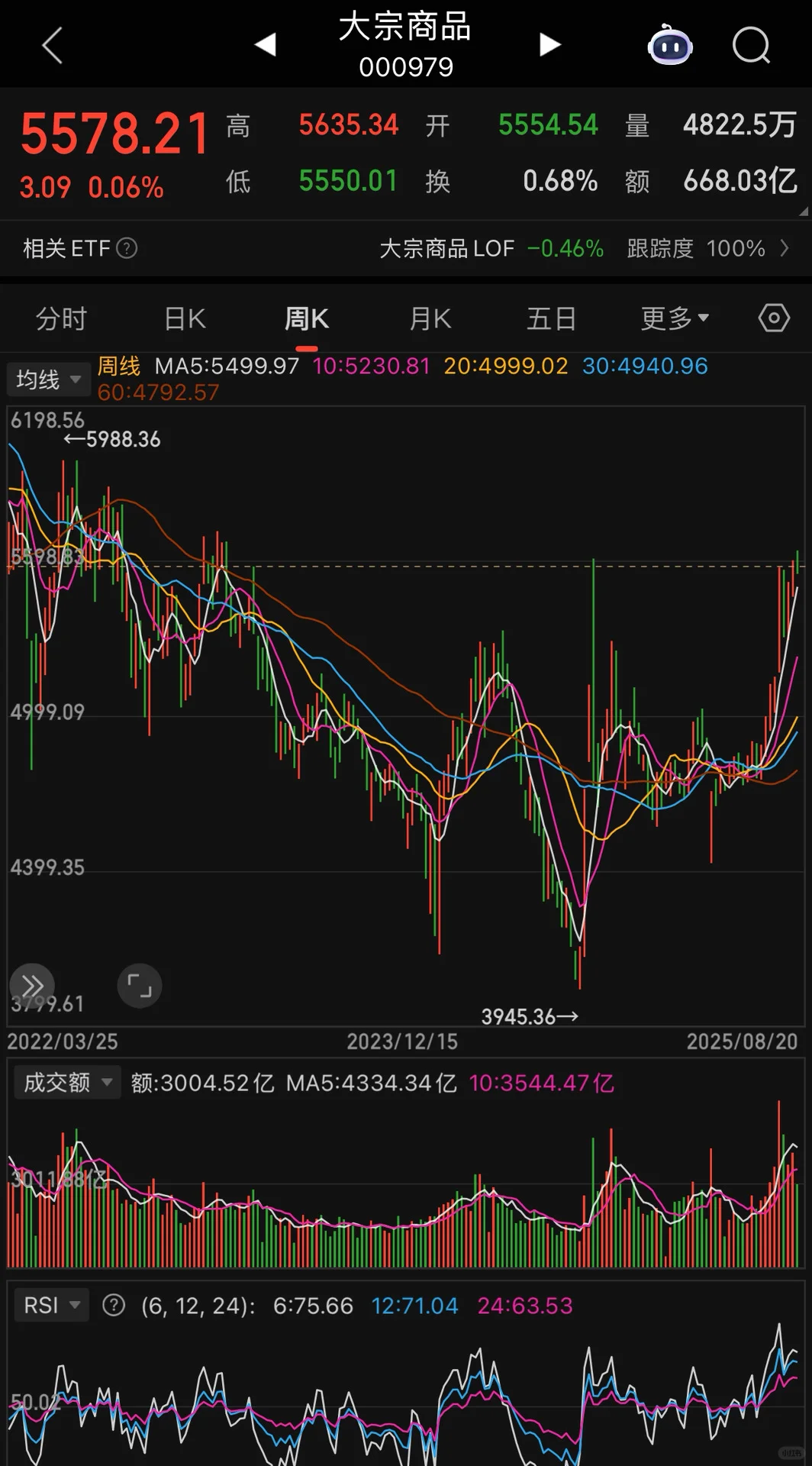Switch to previous index with left triangle
Screen dimensions: 812x1466
coord(265,44)
